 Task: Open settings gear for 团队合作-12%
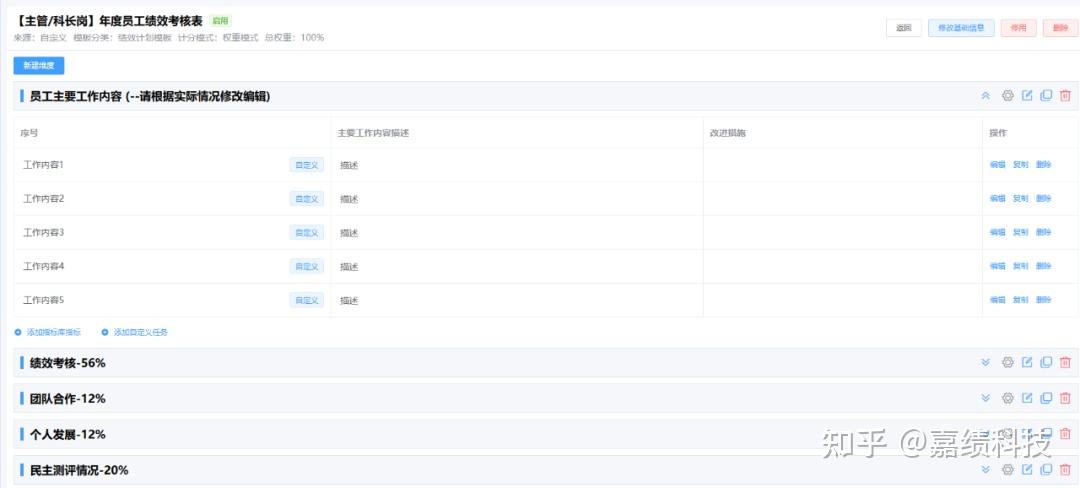1008,398
